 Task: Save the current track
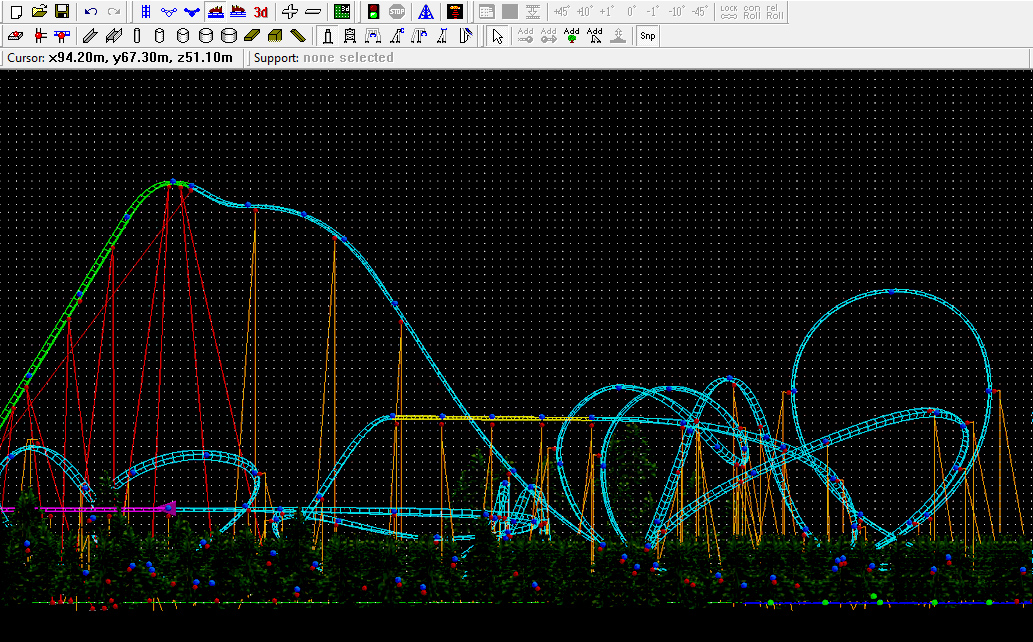[x=63, y=11]
